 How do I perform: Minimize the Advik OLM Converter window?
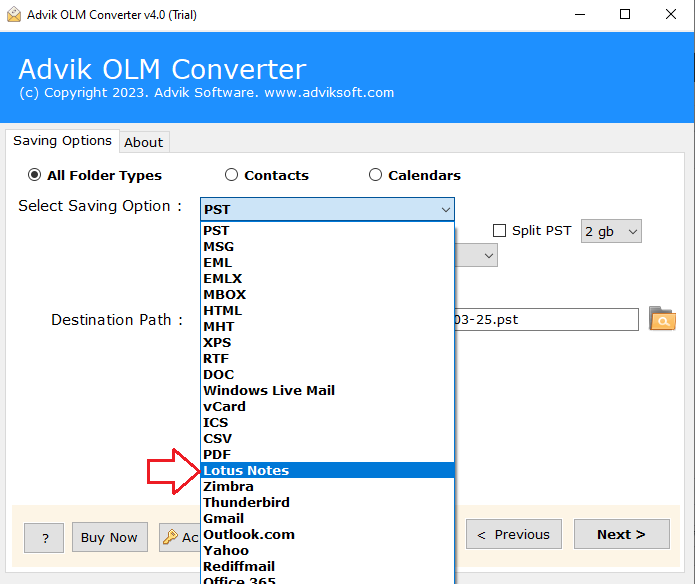[580, 14]
